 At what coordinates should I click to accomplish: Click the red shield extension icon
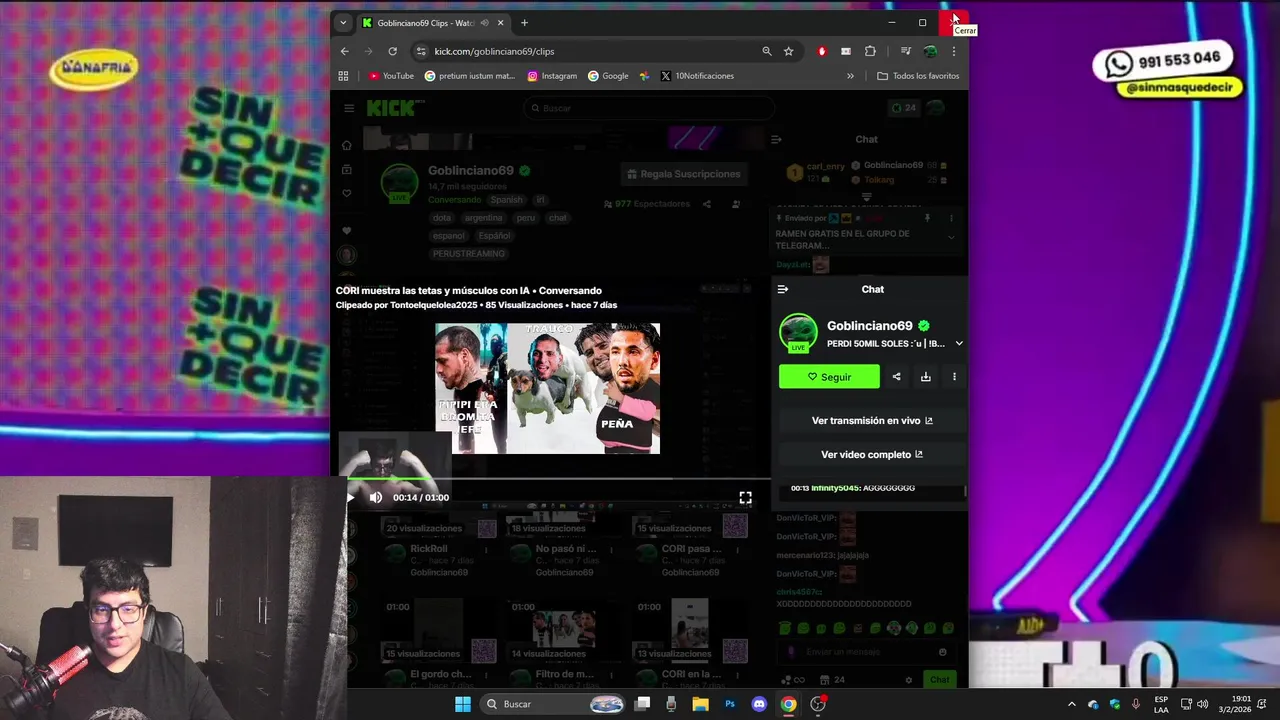[x=822, y=51]
